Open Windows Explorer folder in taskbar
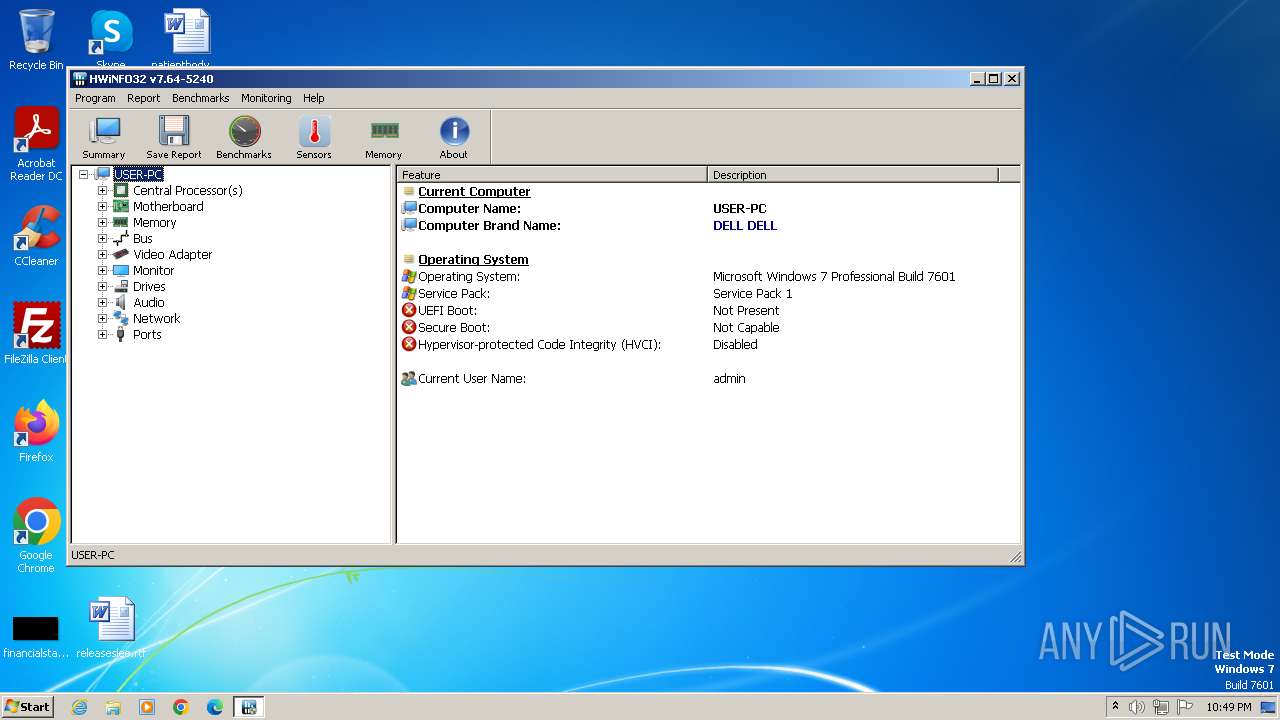This screenshot has height=720, width=1280. [x=113, y=707]
